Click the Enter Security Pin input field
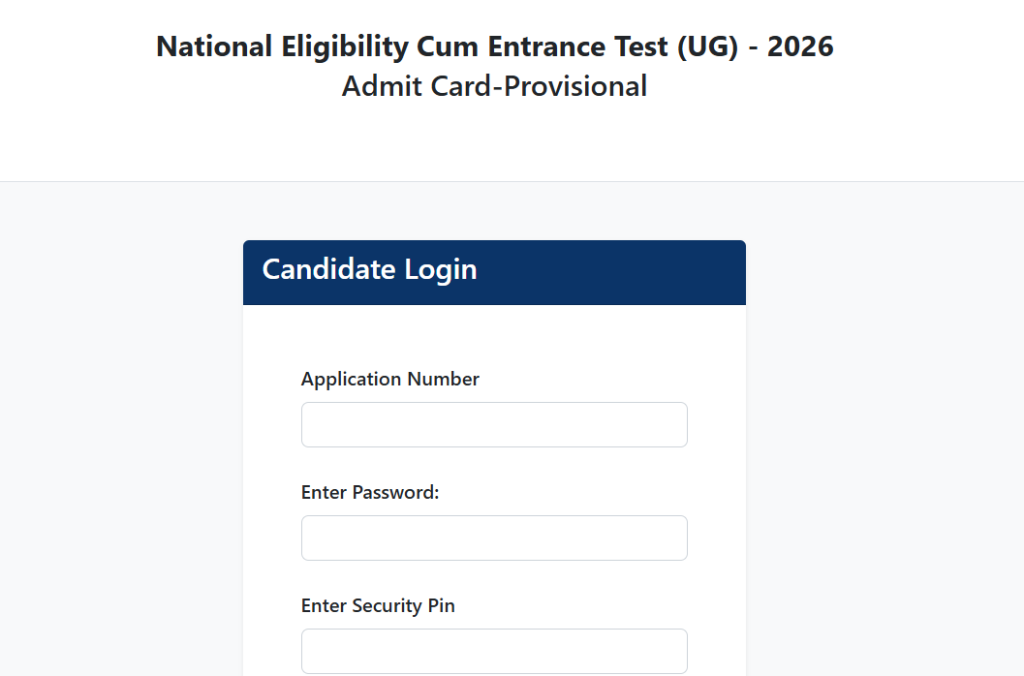The image size is (1024, 676). (494, 650)
